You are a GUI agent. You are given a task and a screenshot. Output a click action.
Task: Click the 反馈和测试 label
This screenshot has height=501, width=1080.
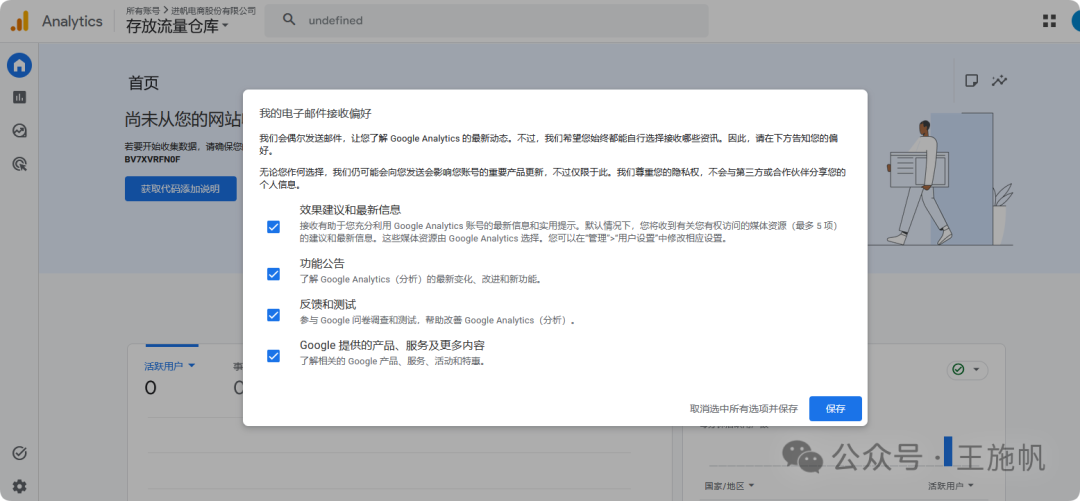point(328,304)
